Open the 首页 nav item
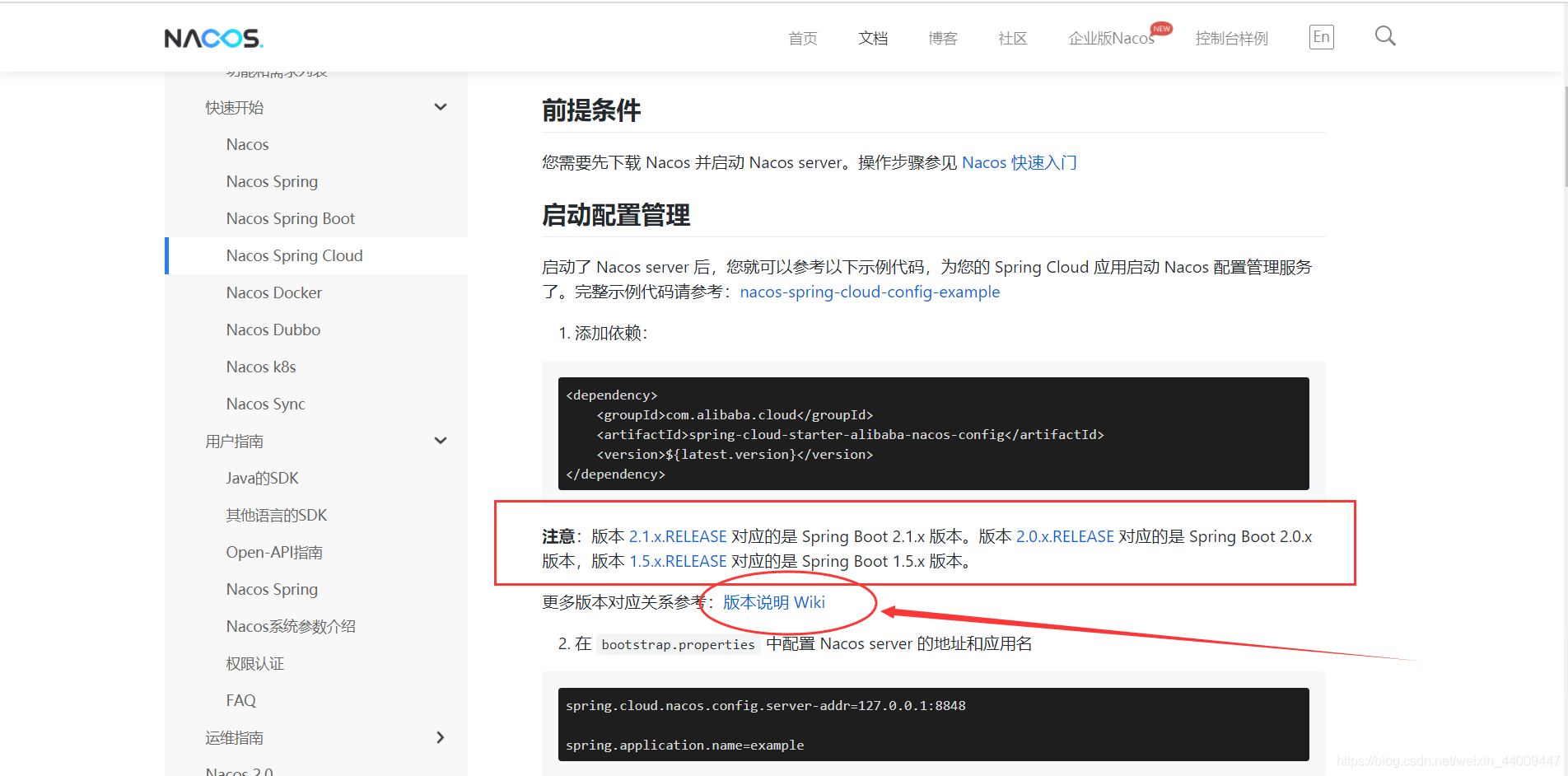The height and width of the screenshot is (776, 1568). coord(802,39)
